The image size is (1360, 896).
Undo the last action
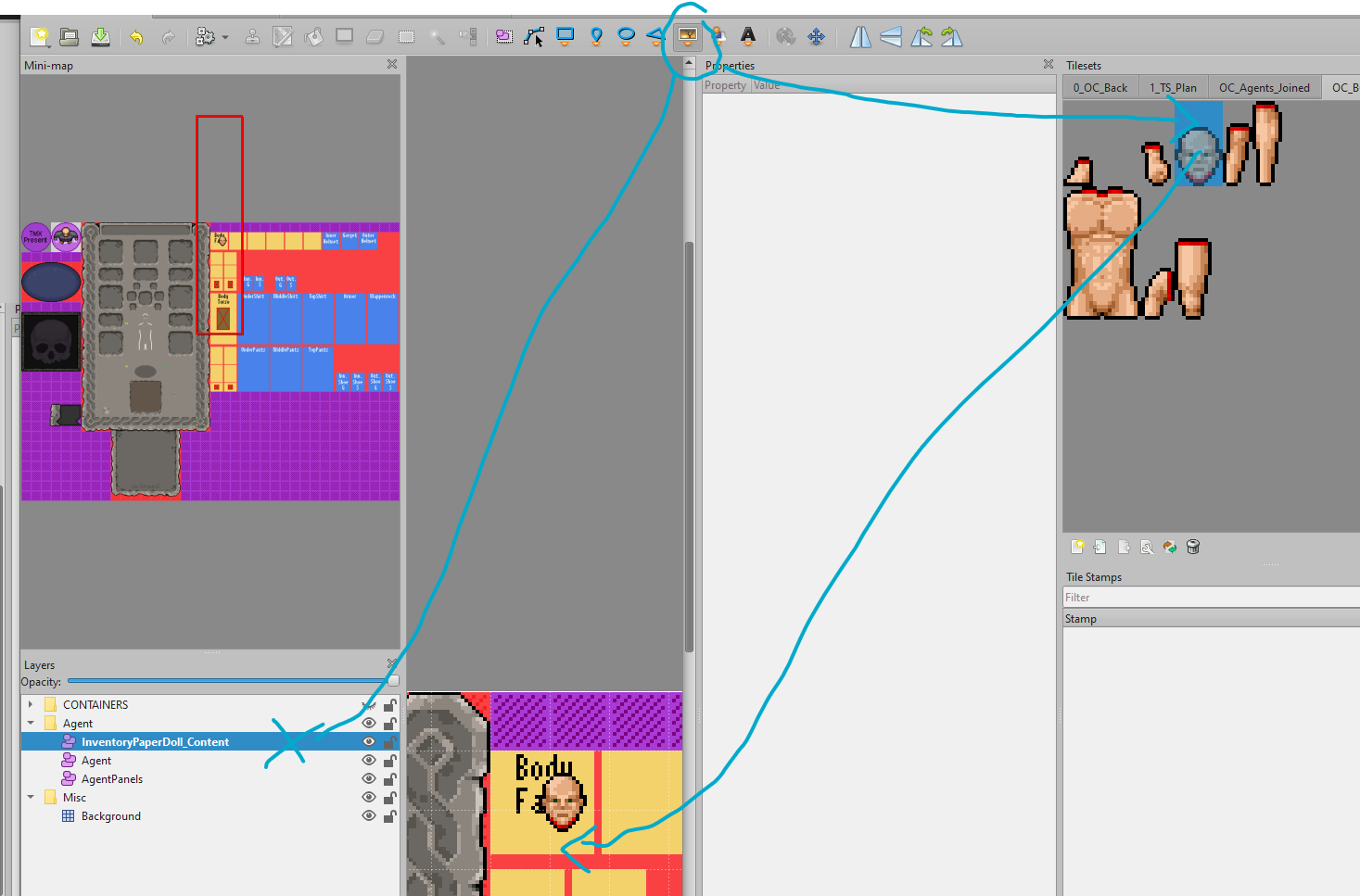(136, 37)
